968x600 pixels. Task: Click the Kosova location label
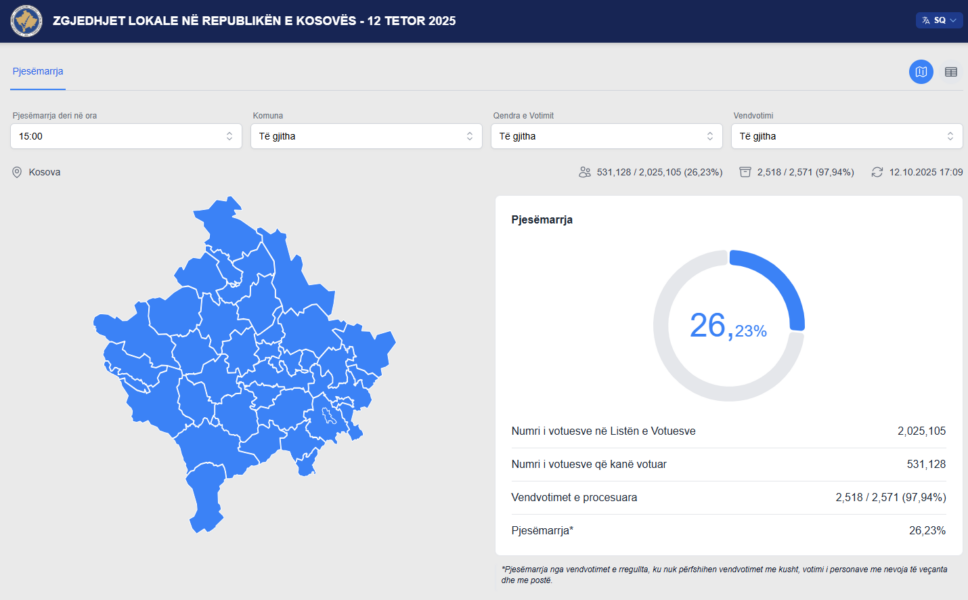(45, 172)
